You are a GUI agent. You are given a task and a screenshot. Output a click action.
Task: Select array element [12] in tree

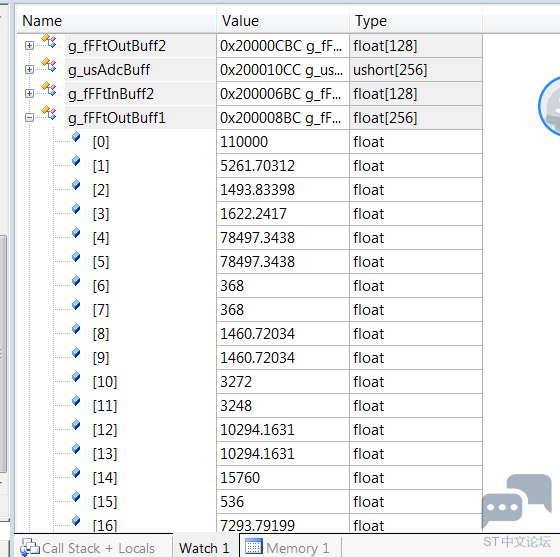tap(105, 430)
